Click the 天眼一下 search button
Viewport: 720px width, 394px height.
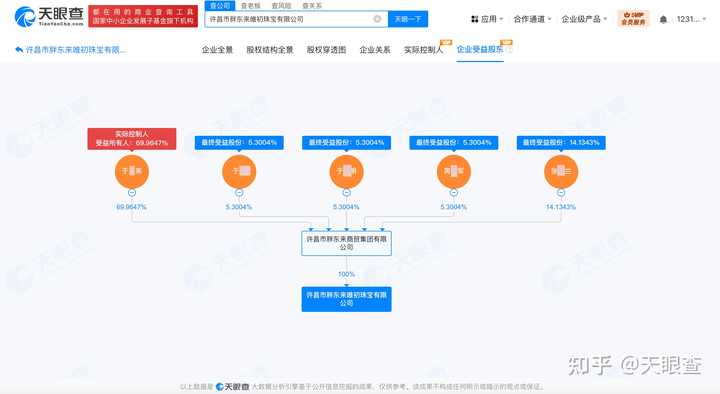(408, 19)
